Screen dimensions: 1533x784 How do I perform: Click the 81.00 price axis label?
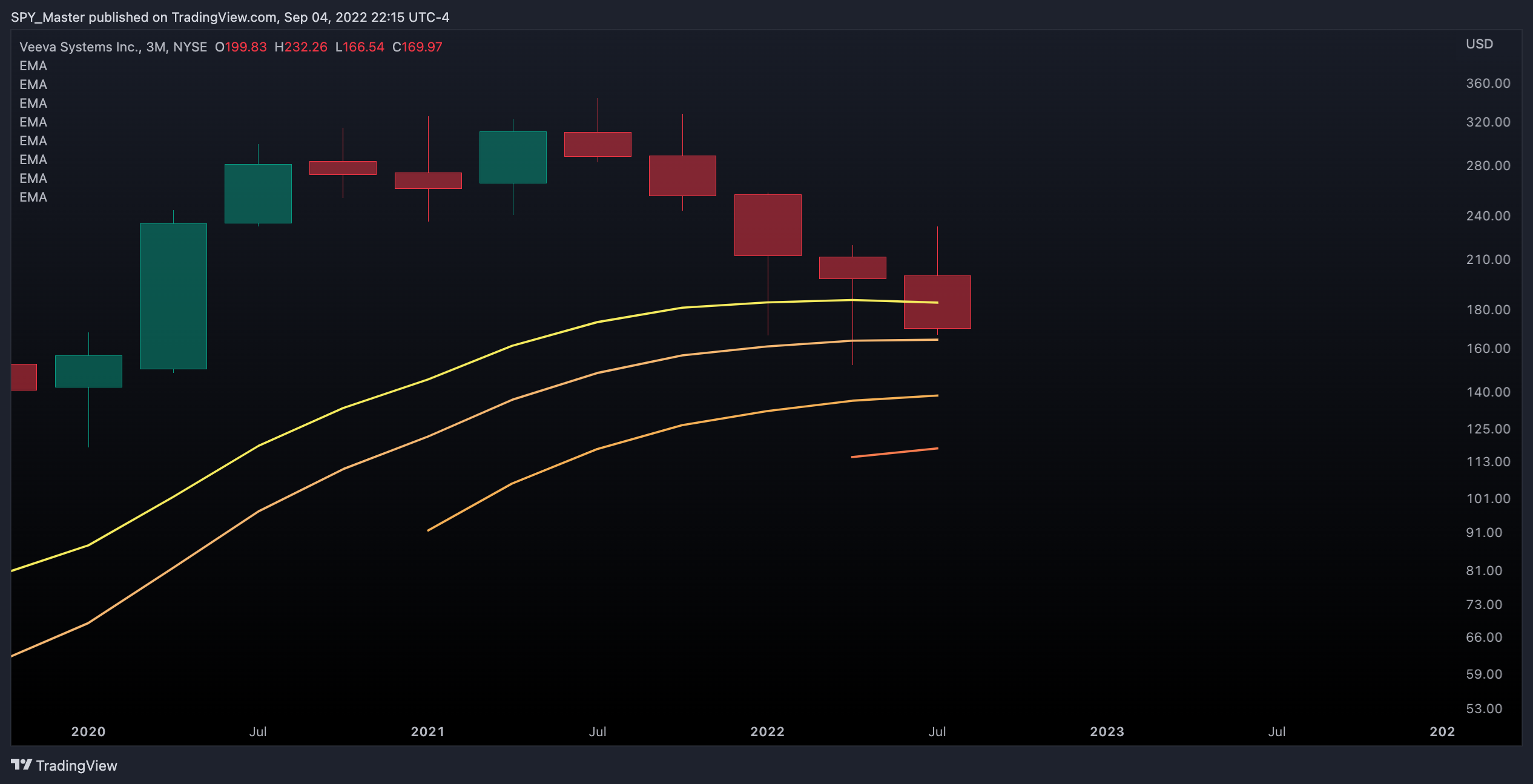(1484, 571)
